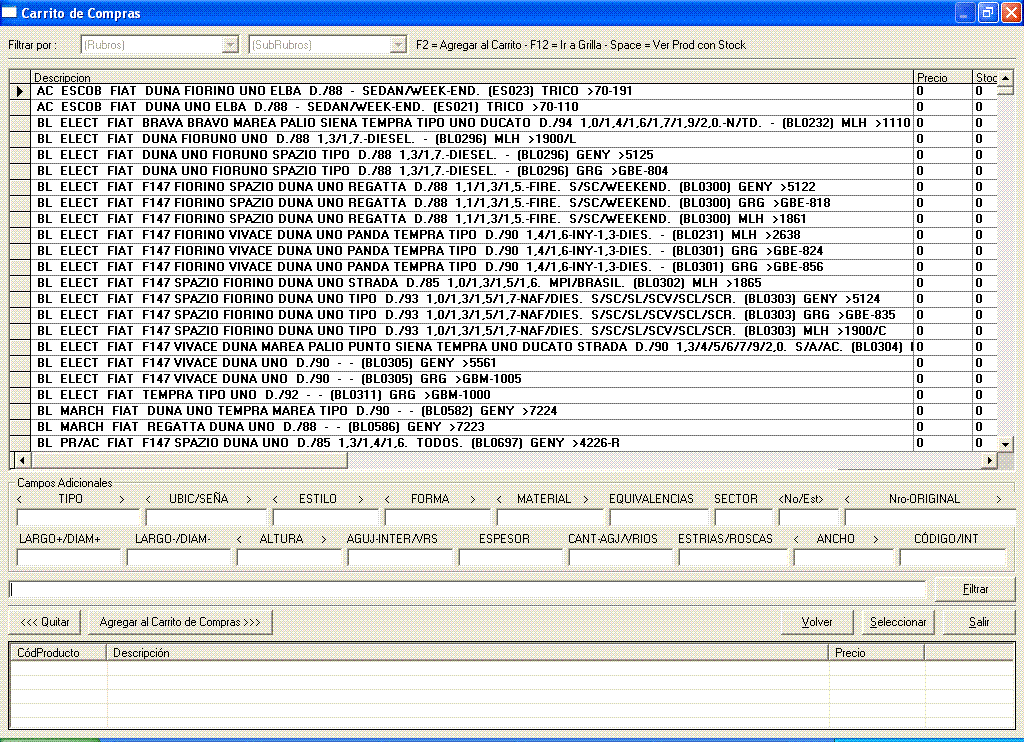This screenshot has height=742, width=1024.
Task: Click the LARGO-/DIAM- input field
Action: (180, 558)
